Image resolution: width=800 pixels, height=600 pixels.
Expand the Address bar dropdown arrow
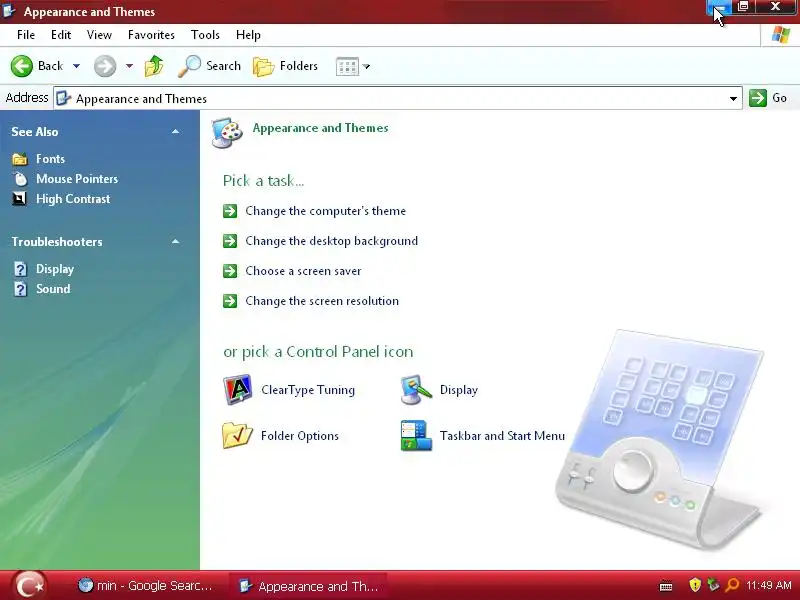pos(733,98)
